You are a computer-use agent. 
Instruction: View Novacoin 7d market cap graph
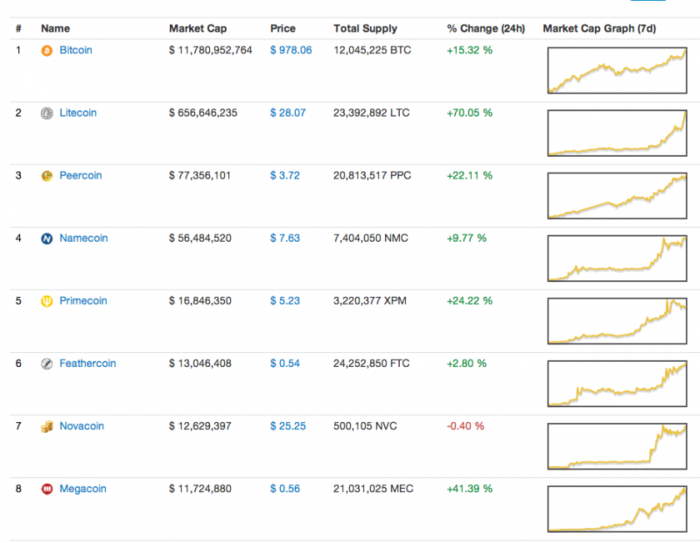(617, 446)
